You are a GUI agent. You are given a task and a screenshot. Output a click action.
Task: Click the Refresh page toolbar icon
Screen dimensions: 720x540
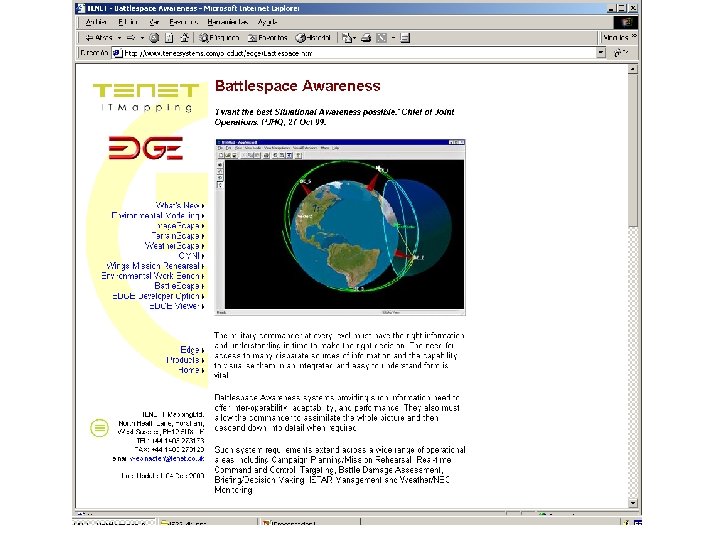169,38
